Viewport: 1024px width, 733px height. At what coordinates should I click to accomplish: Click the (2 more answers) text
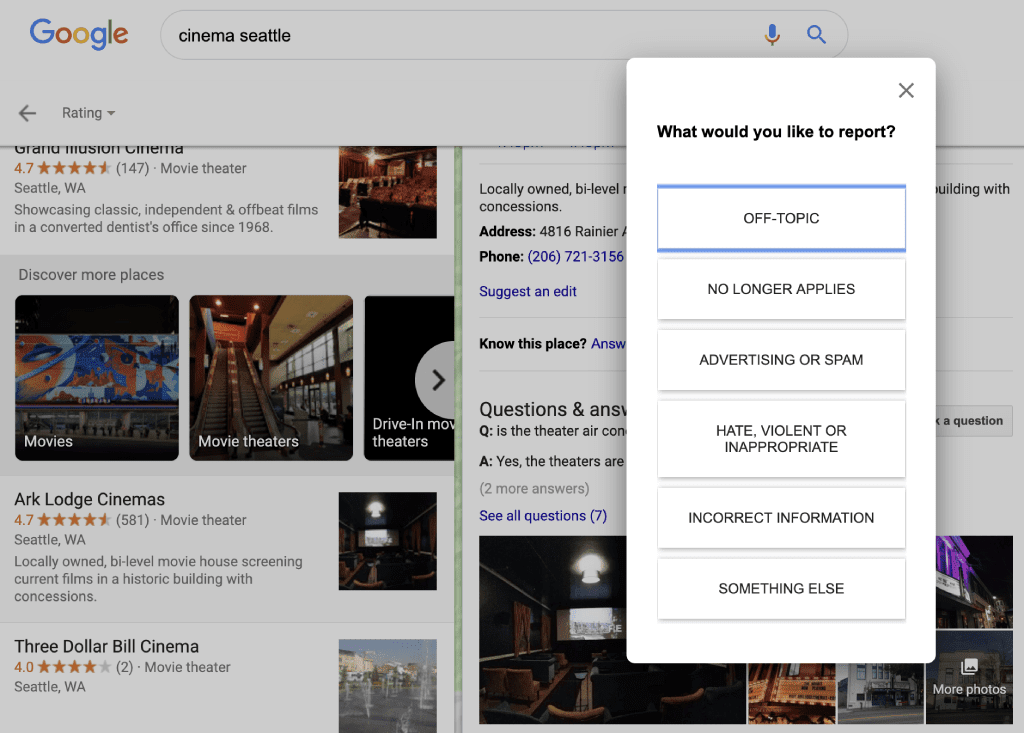point(534,489)
